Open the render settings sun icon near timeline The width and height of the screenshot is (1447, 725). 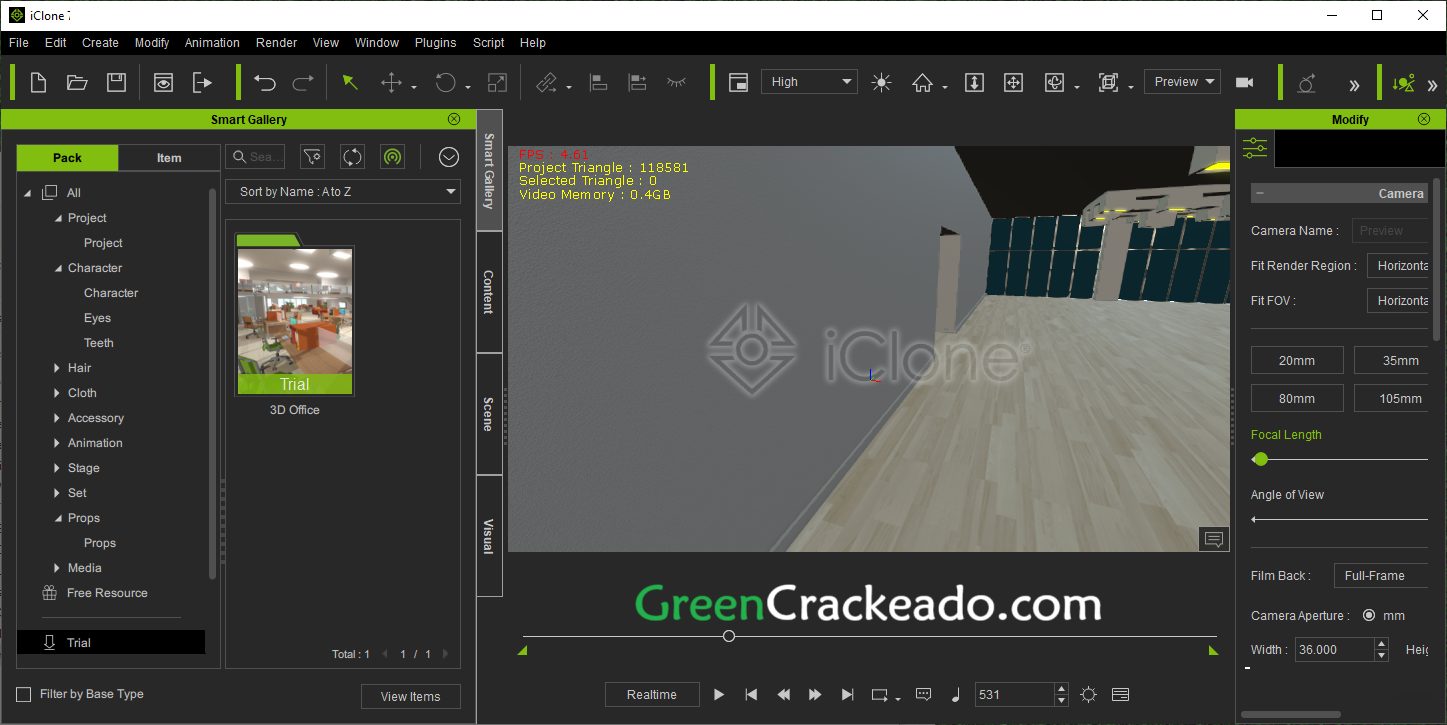(1088, 694)
